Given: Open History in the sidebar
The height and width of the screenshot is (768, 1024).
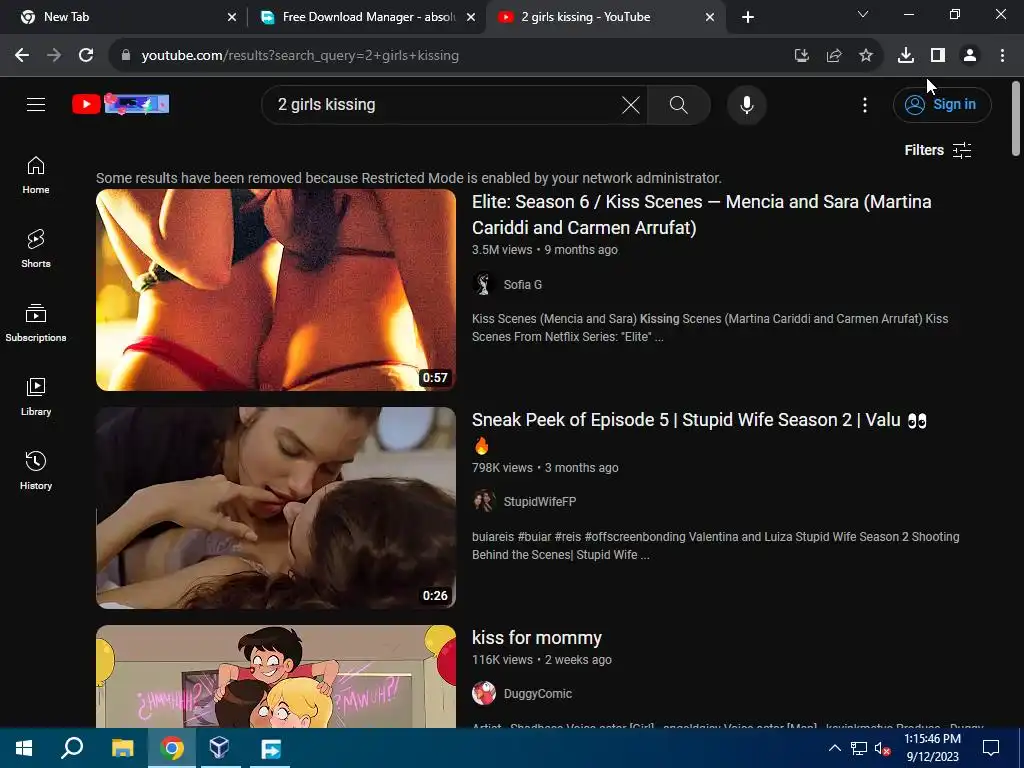Looking at the screenshot, I should tap(36, 470).
